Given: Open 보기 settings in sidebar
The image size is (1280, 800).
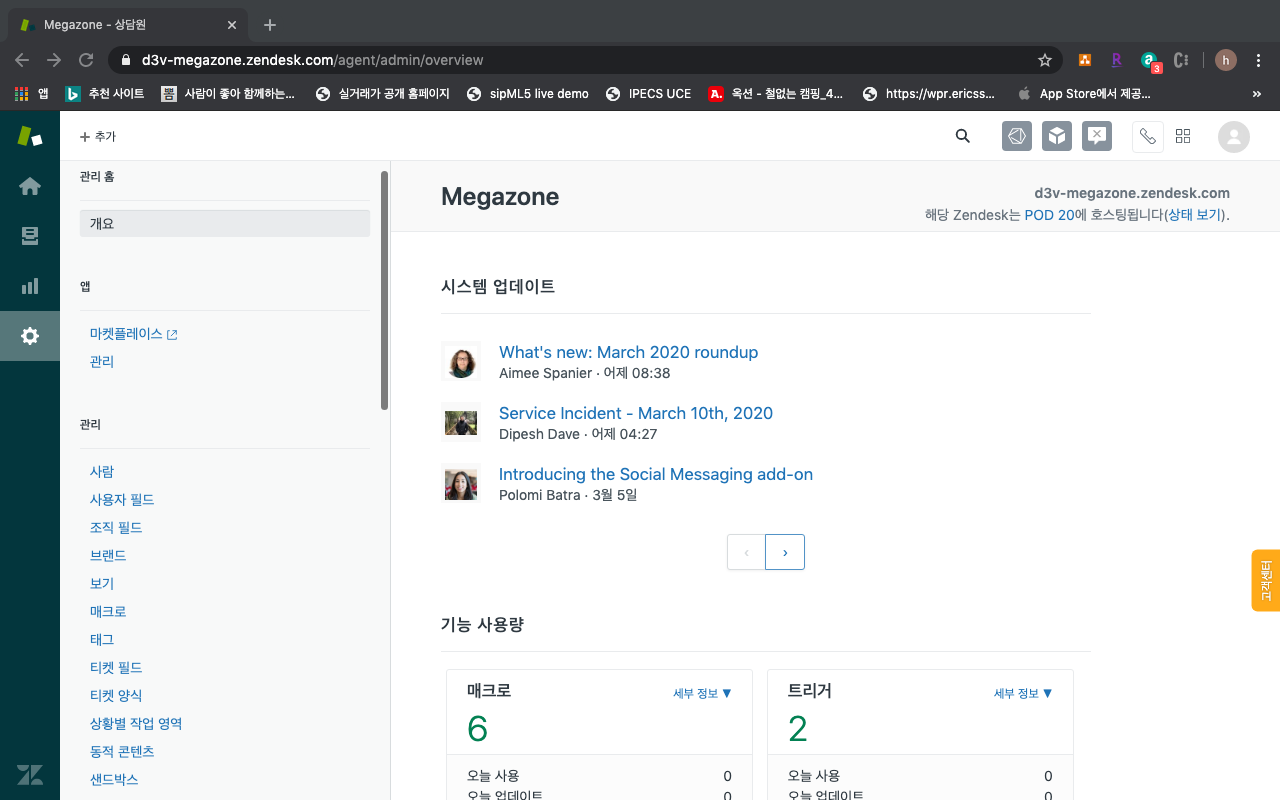Looking at the screenshot, I should pyautogui.click(x=102, y=583).
